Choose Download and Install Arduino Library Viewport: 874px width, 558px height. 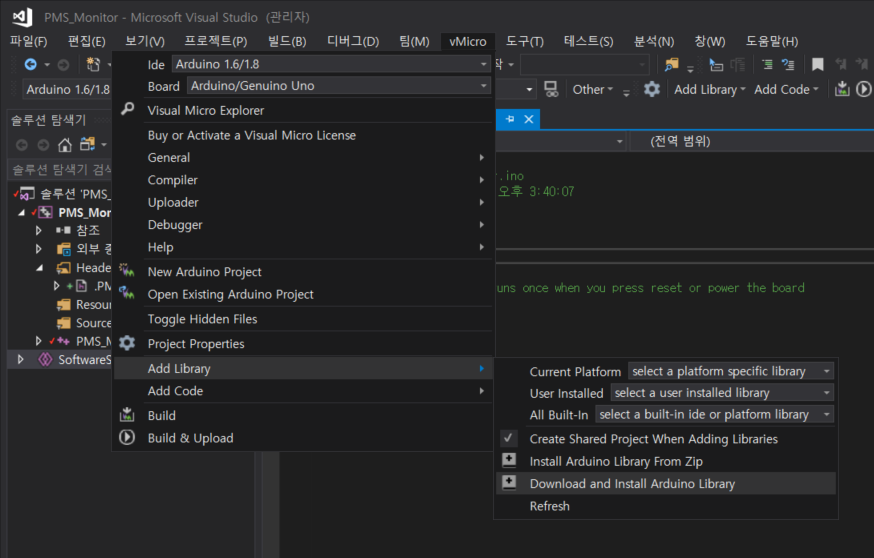pyautogui.click(x=667, y=483)
